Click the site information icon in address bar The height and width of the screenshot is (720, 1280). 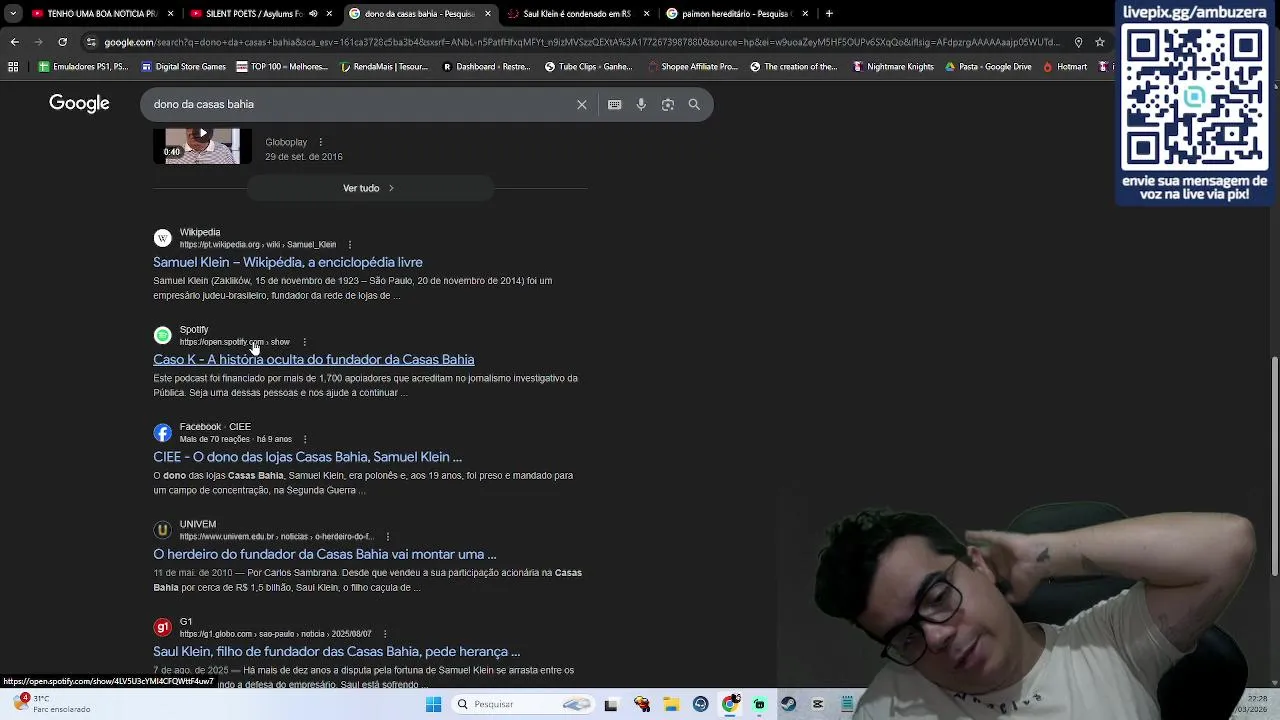click(91, 42)
